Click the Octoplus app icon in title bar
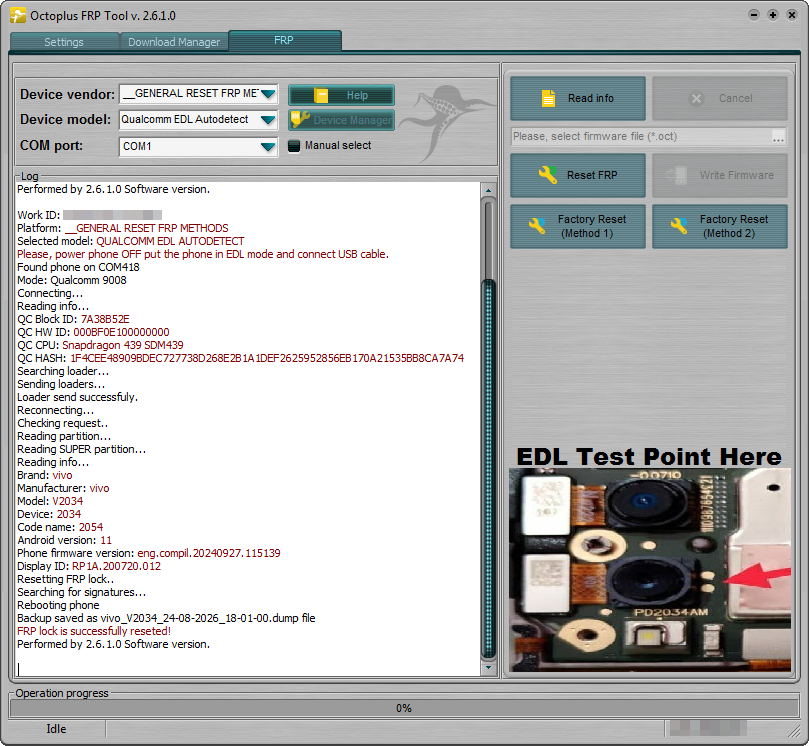Image resolution: width=809 pixels, height=746 pixels. coord(18,15)
